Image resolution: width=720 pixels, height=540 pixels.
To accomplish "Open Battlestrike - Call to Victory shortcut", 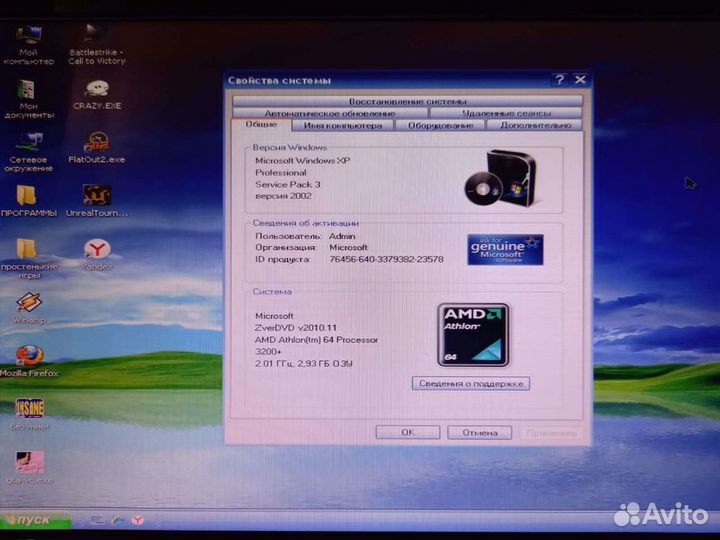I will (96, 45).
